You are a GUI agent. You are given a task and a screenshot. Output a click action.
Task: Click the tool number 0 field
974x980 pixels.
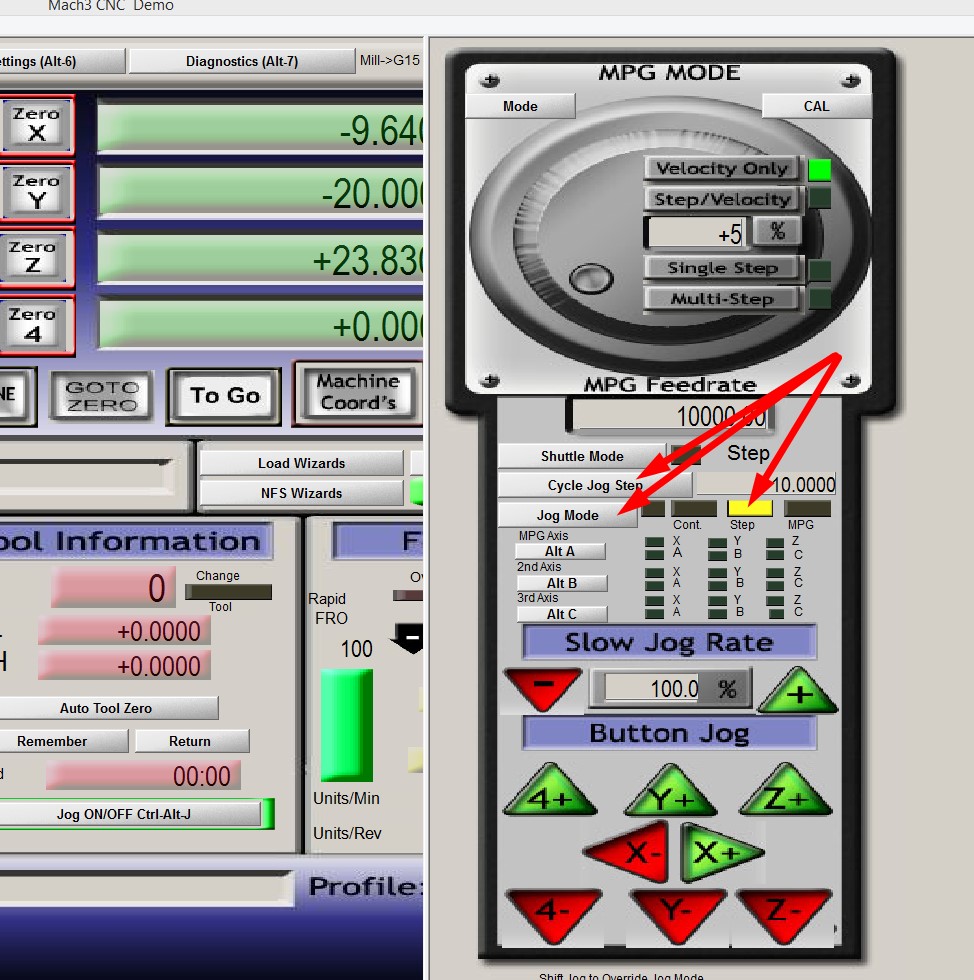114,588
